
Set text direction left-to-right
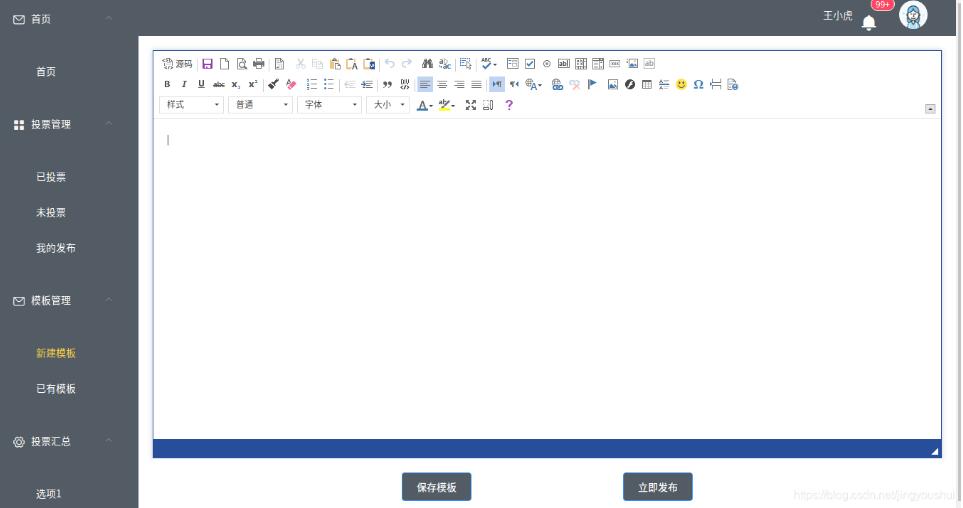(x=497, y=85)
